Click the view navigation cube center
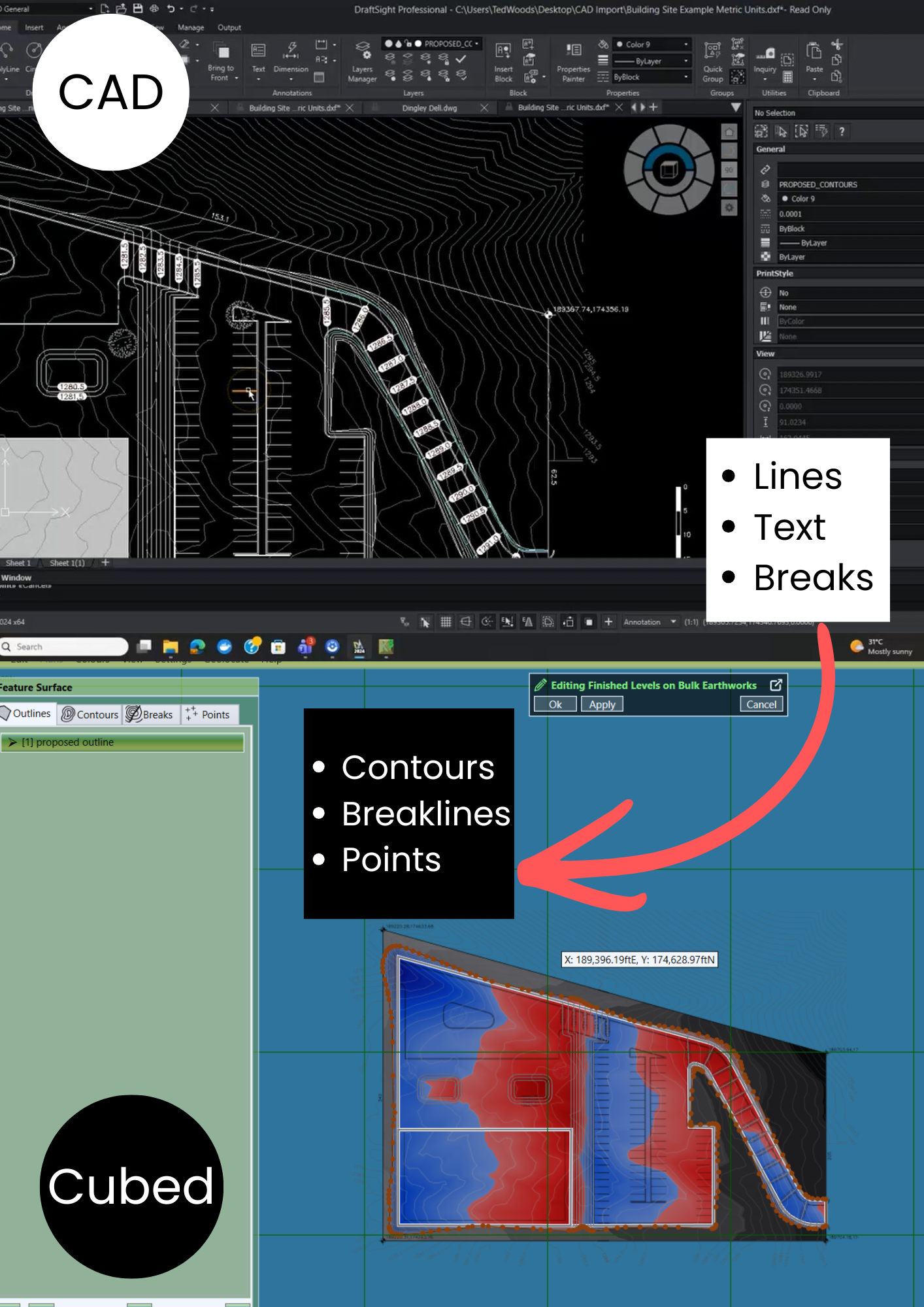This screenshot has width=924, height=1307. tap(668, 171)
